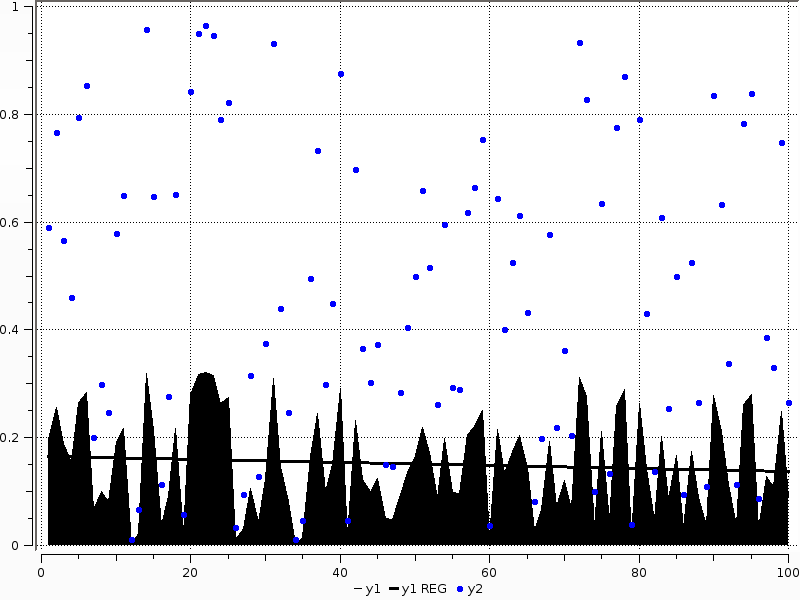
Task: Click the blue dot y2 legend marker
Action: [460, 589]
